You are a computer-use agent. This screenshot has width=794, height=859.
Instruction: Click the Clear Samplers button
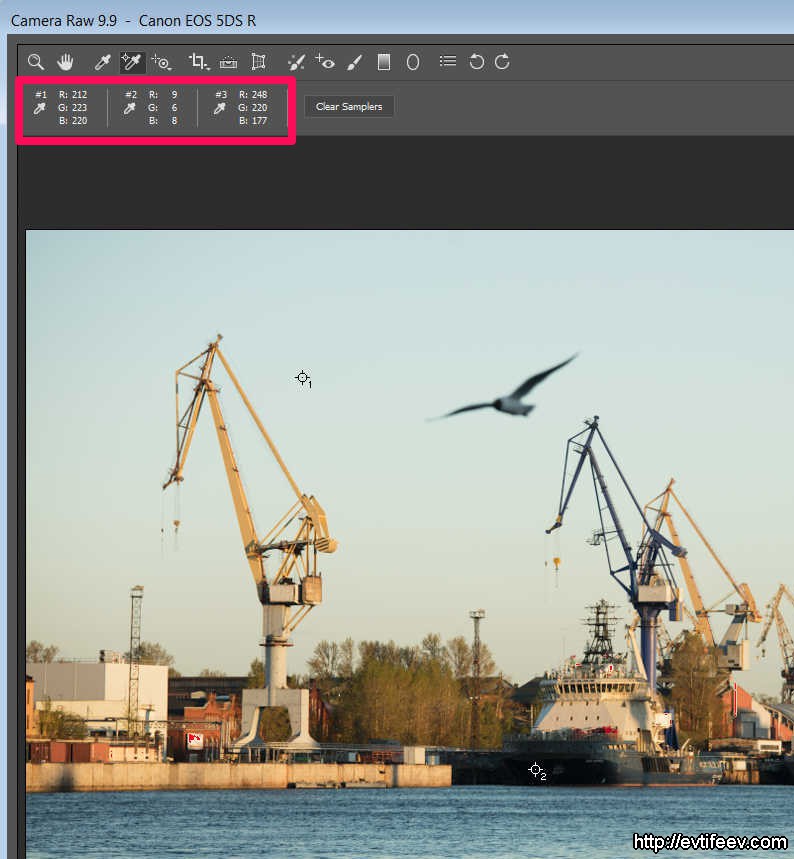tap(349, 106)
